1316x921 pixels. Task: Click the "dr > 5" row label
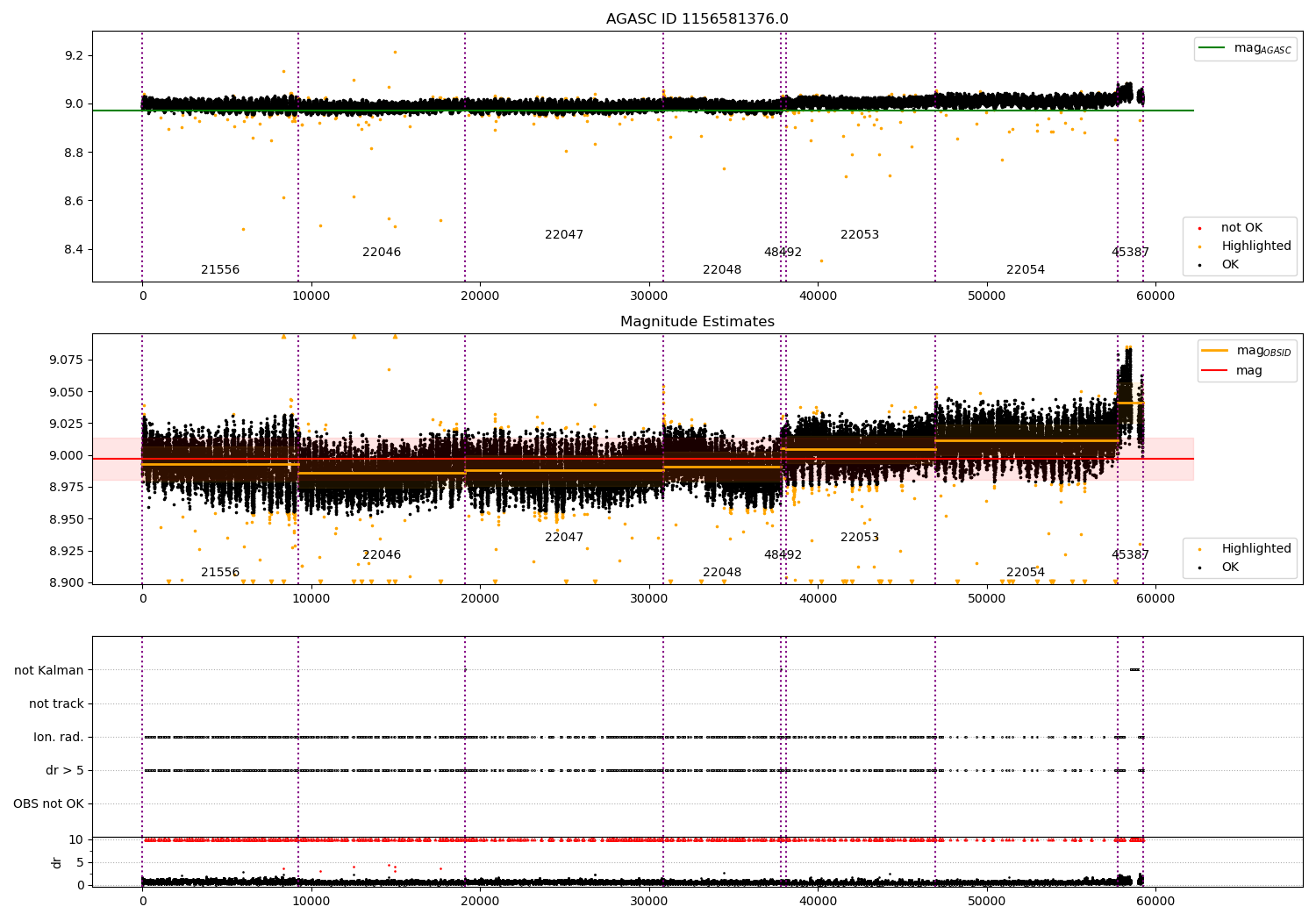(x=65, y=771)
